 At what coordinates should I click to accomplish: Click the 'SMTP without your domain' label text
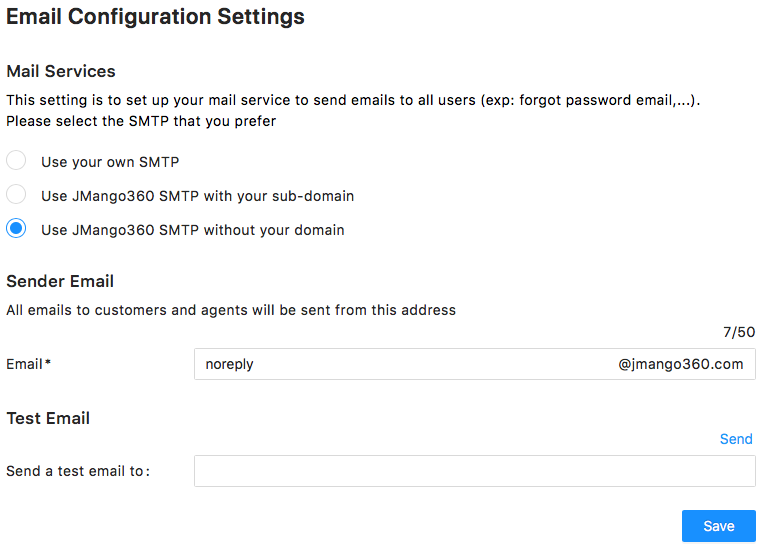[x=192, y=230]
